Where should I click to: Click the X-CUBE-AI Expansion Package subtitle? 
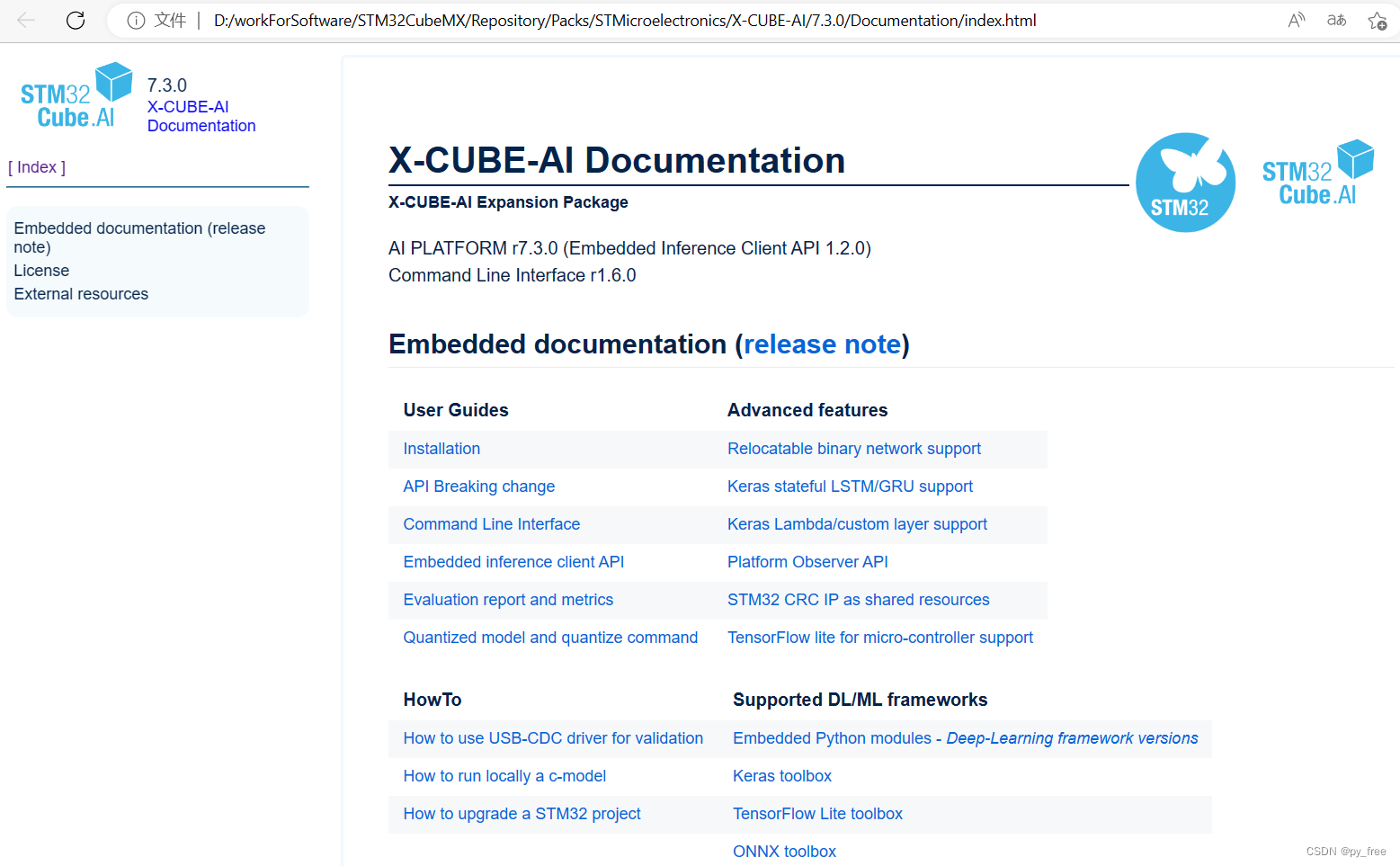[508, 202]
